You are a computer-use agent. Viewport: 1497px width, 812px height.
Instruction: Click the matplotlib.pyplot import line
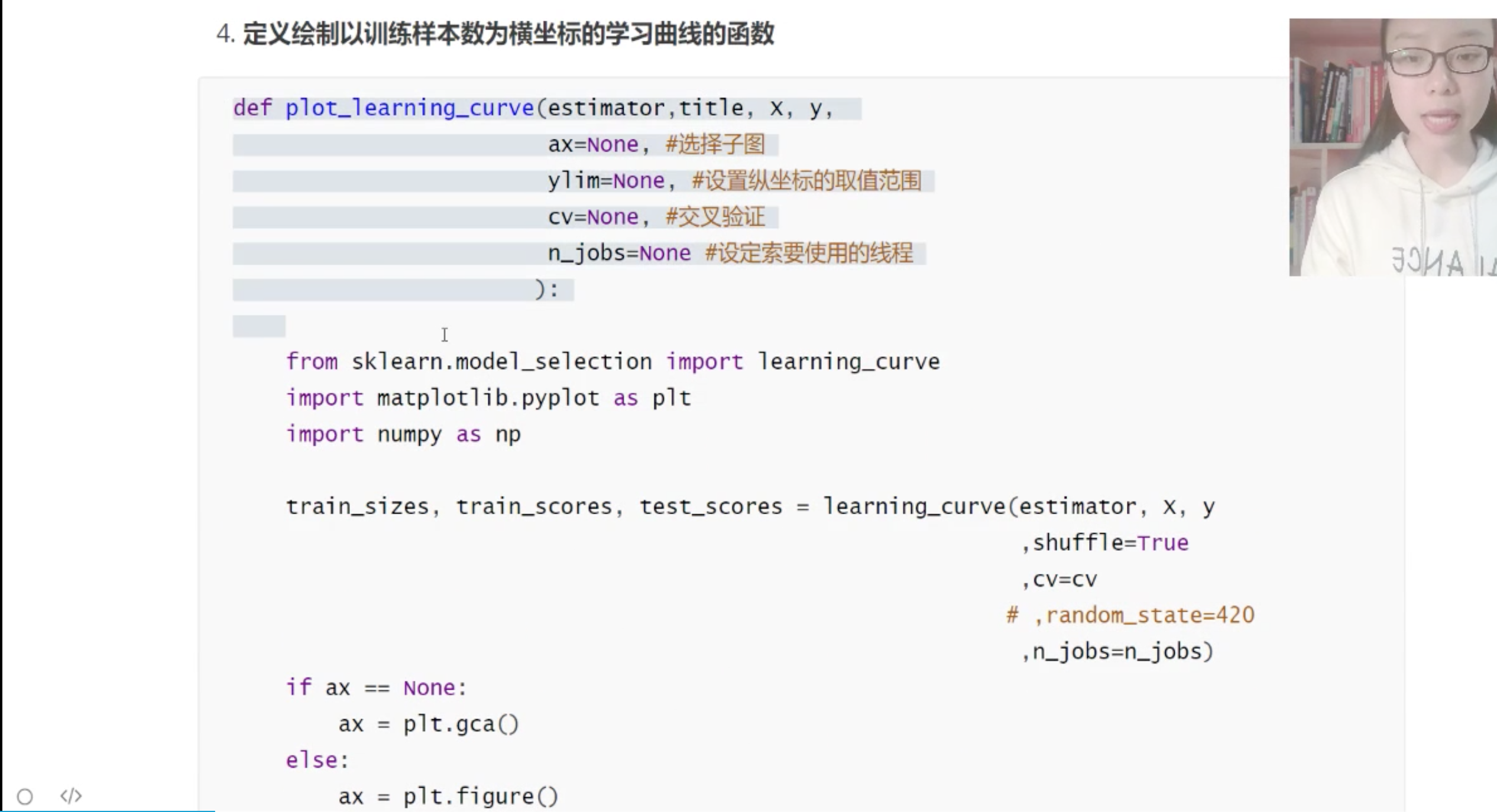click(488, 398)
